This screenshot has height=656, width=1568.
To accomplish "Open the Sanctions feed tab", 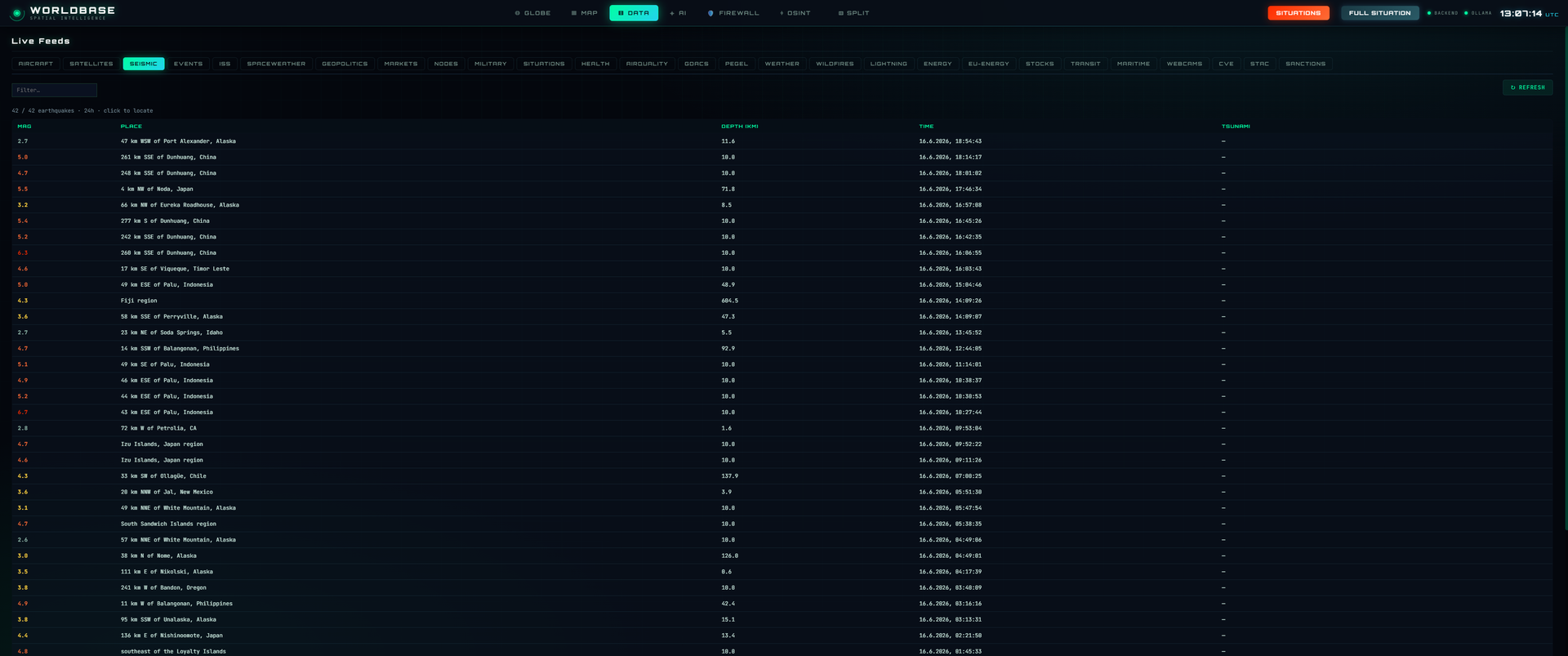I will (1305, 64).
